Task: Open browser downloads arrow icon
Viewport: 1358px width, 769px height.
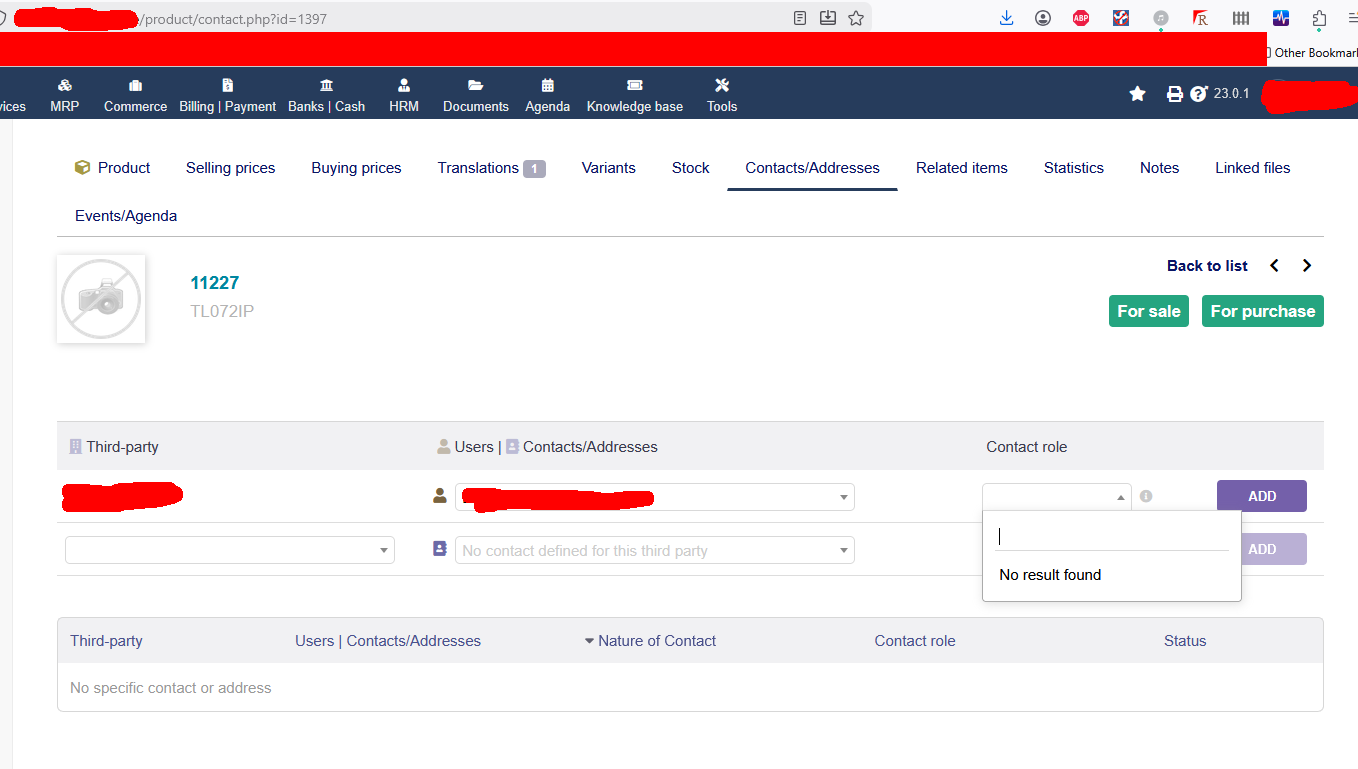Action: click(x=1007, y=18)
